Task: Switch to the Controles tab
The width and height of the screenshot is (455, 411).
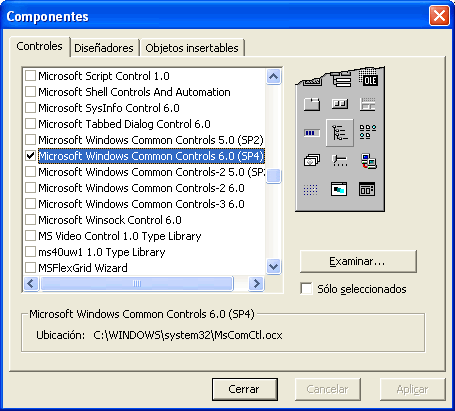Action: [x=39, y=46]
